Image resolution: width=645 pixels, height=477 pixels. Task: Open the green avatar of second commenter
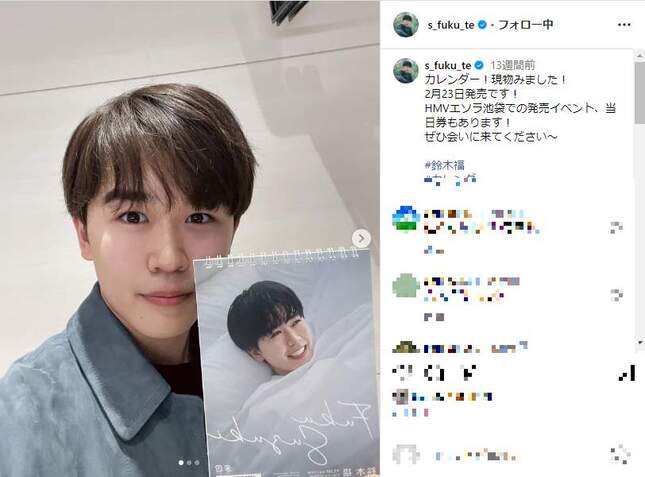pos(406,285)
